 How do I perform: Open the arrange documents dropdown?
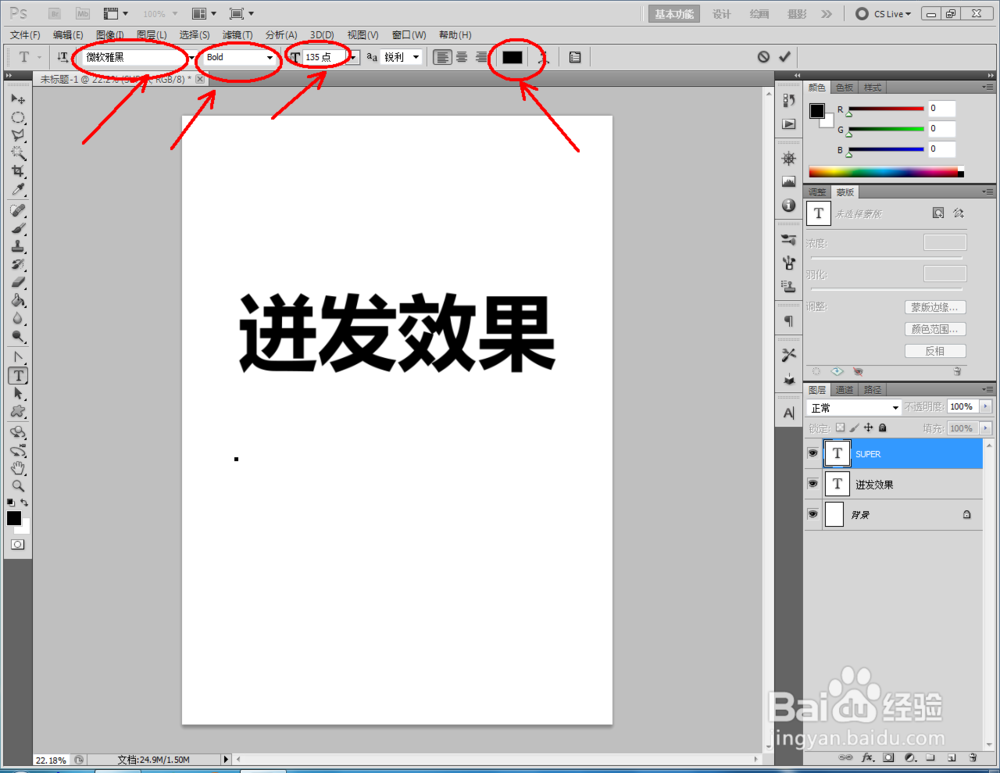204,13
